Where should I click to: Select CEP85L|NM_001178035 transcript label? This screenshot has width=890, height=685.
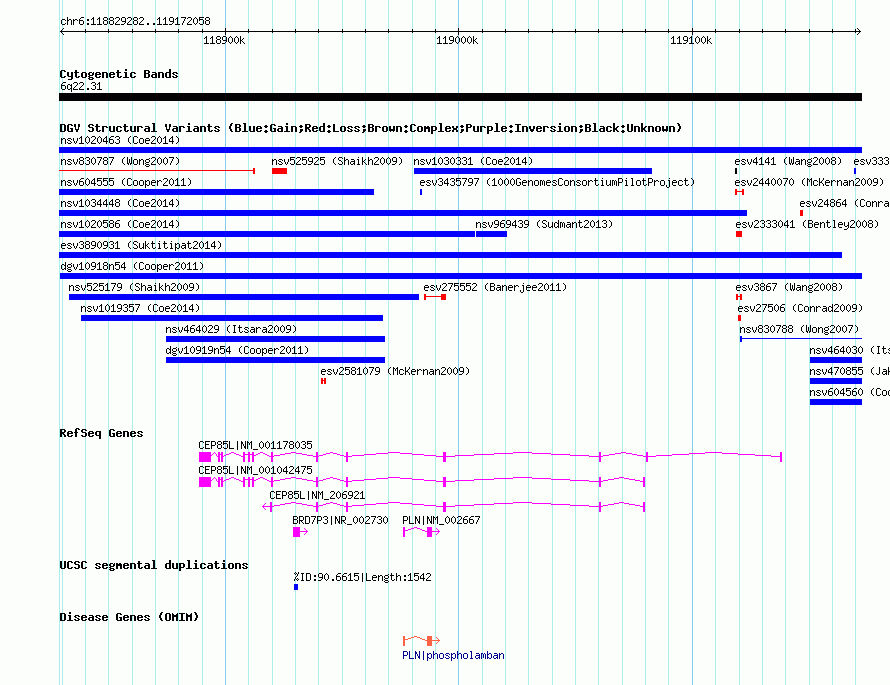point(255,446)
